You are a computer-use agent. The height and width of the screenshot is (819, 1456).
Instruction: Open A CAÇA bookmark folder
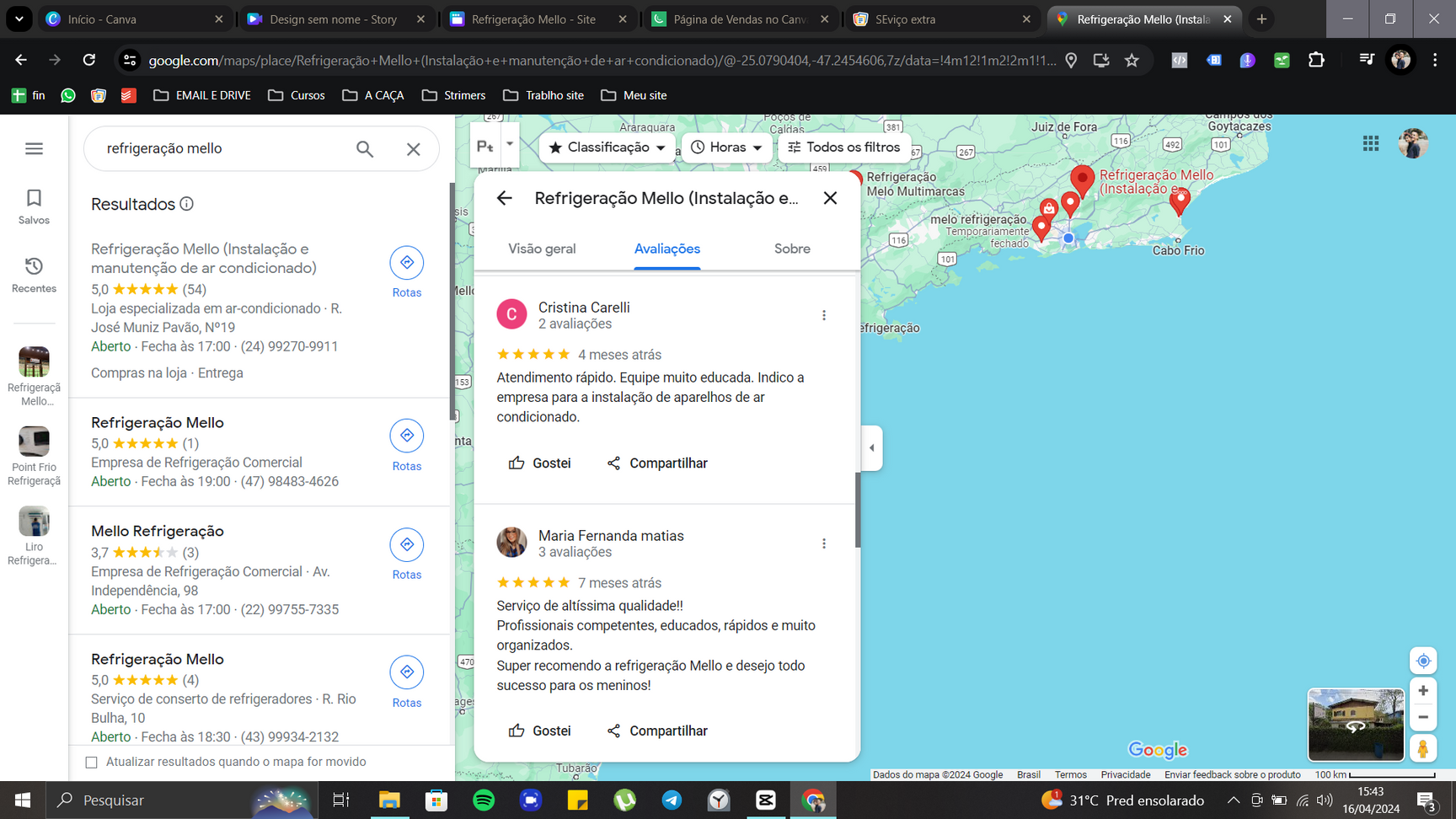373,95
